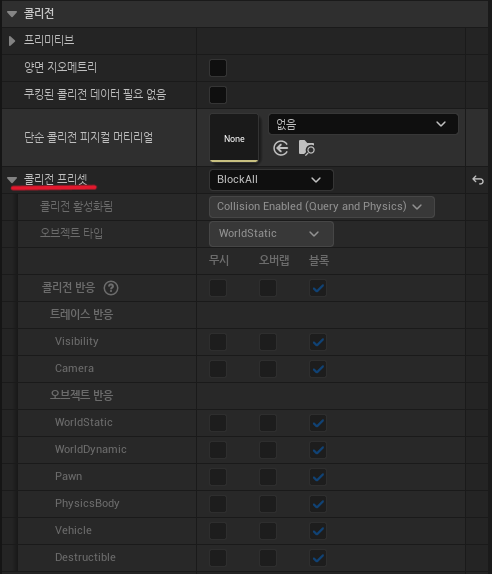Set WorldDynamic response to 무시
The height and width of the screenshot is (574, 492).
[218, 450]
